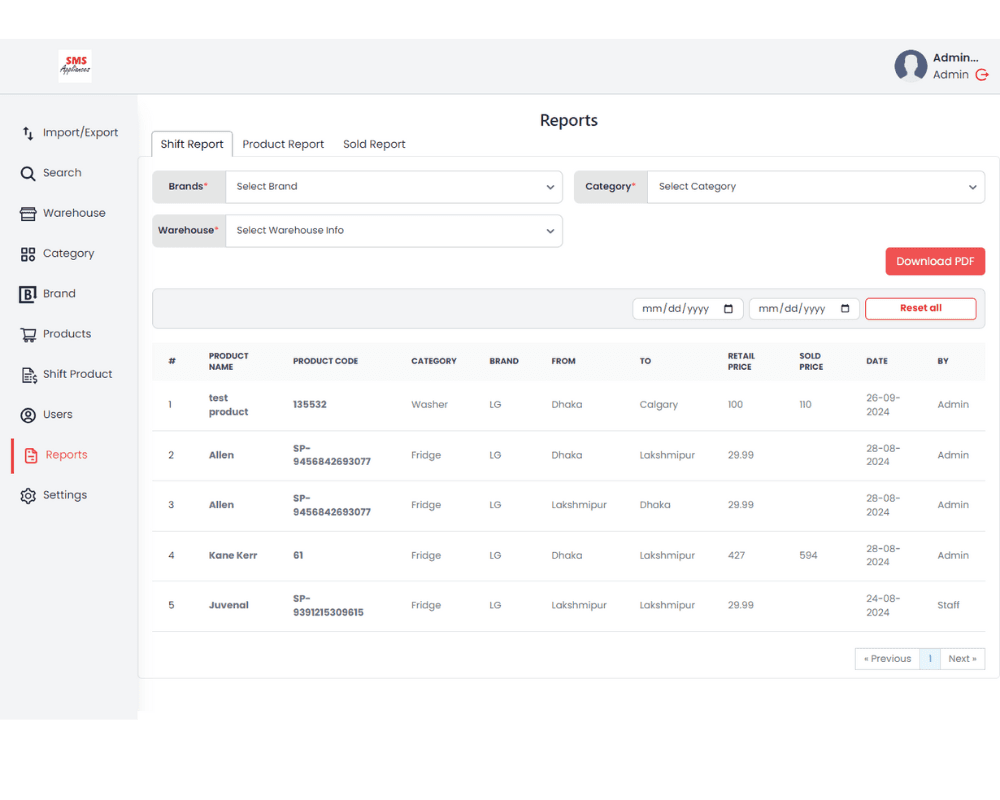Click 'Kane Kerr' product name
The image size is (1000, 800).
coord(233,556)
